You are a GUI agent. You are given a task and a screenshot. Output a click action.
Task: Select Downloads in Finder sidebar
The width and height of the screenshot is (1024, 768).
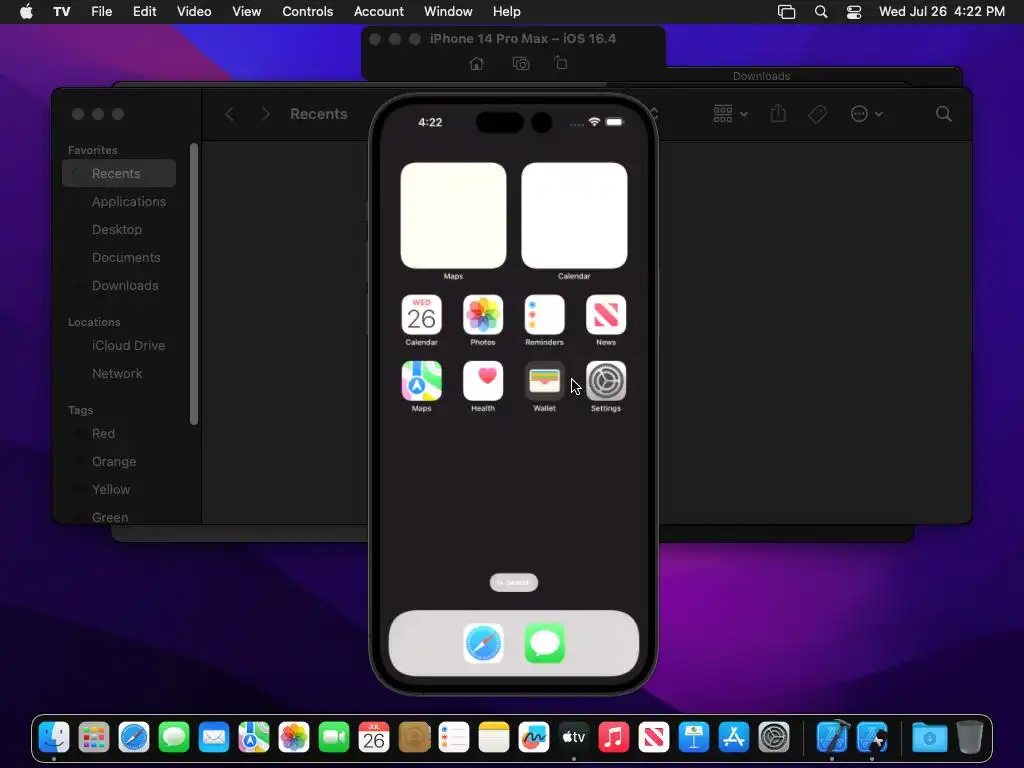[x=119, y=286]
